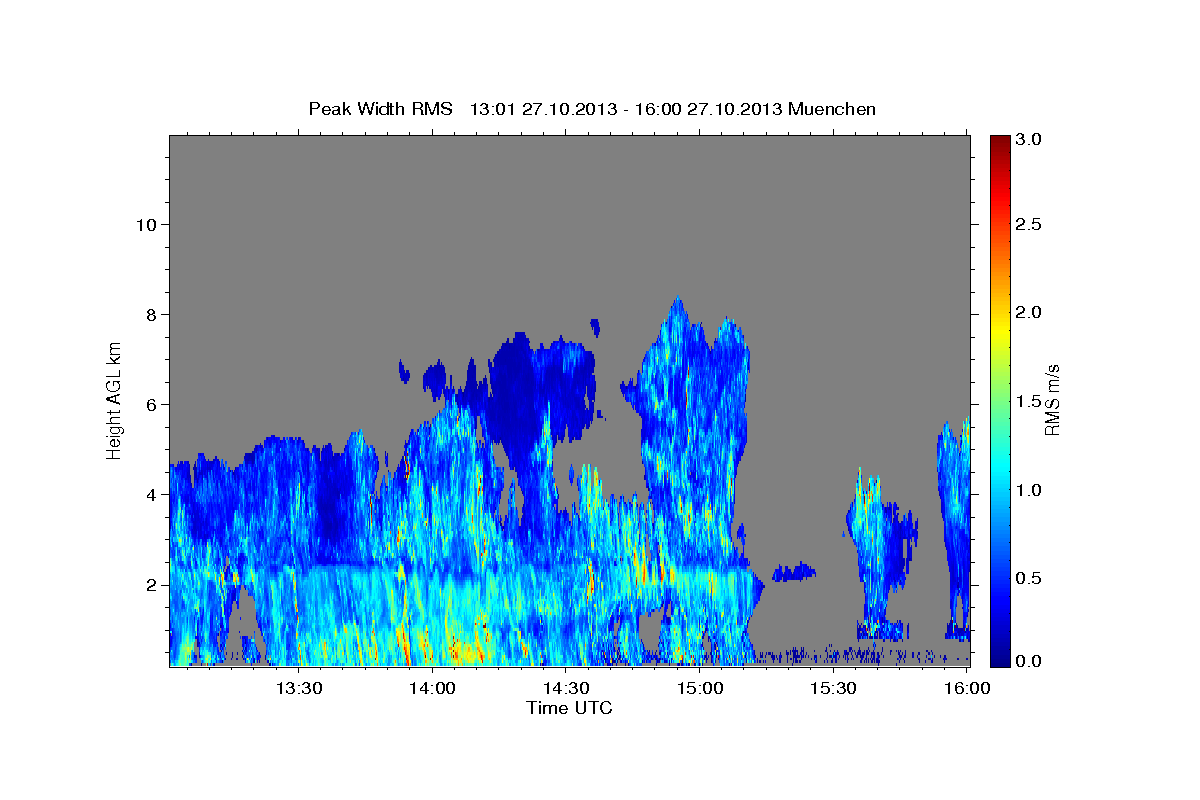Screen dimensions: 1200x800
Task: Click the colorbar value 0.0
Action: [1027, 660]
